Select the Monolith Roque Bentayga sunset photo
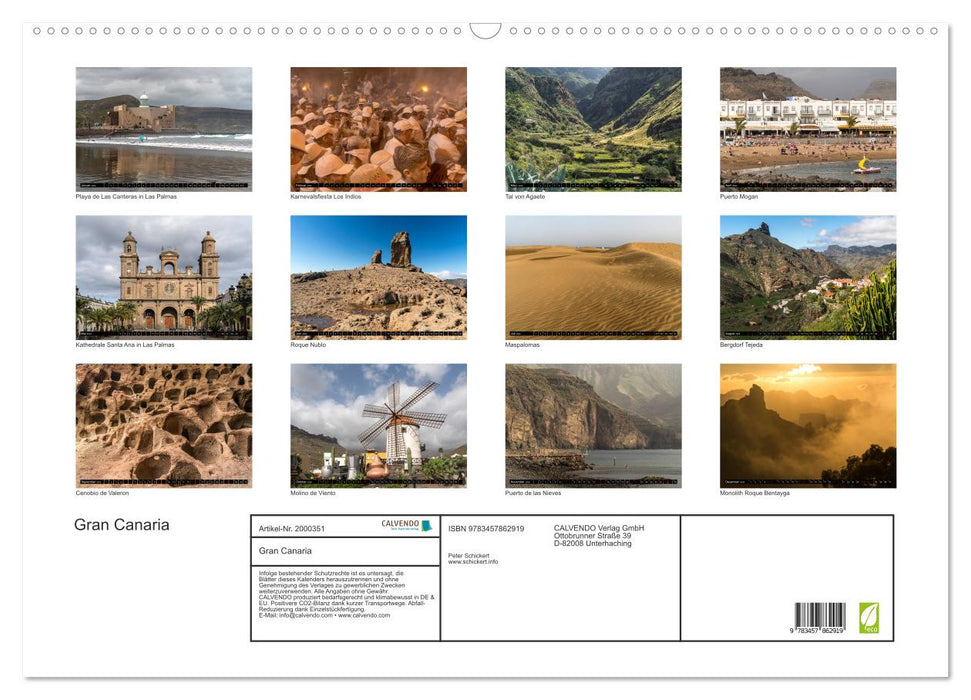Image resolution: width=971 pixels, height=700 pixels. tap(808, 424)
